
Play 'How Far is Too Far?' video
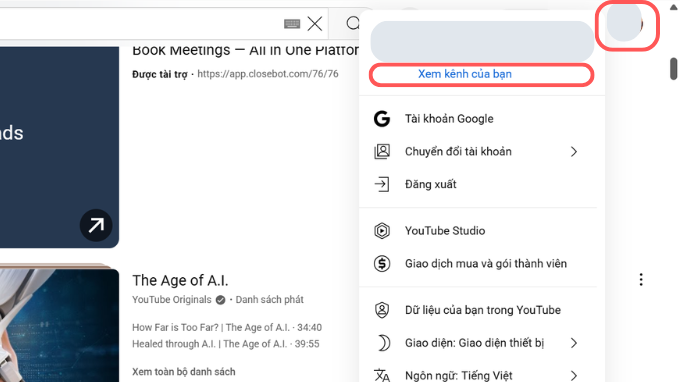[227, 327]
